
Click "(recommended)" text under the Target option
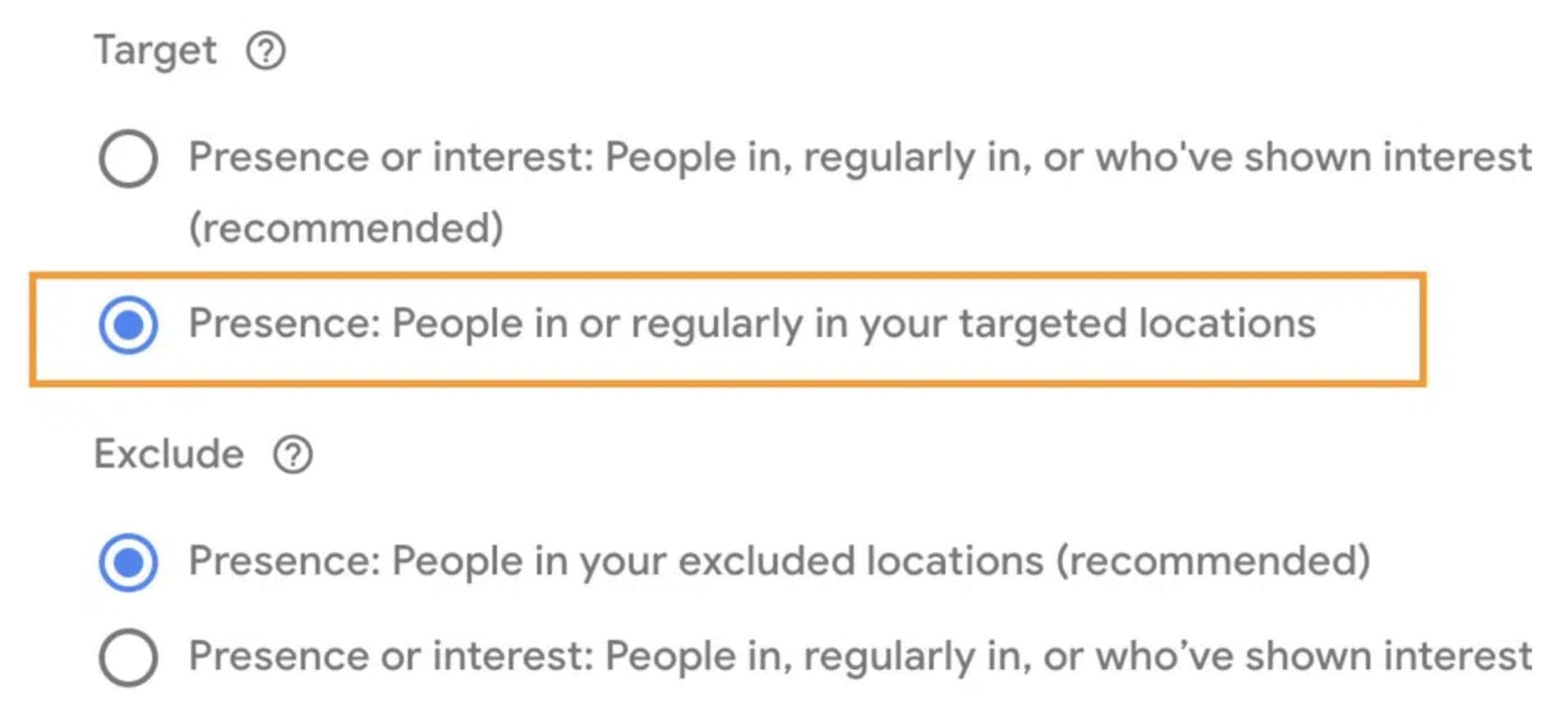click(x=346, y=228)
